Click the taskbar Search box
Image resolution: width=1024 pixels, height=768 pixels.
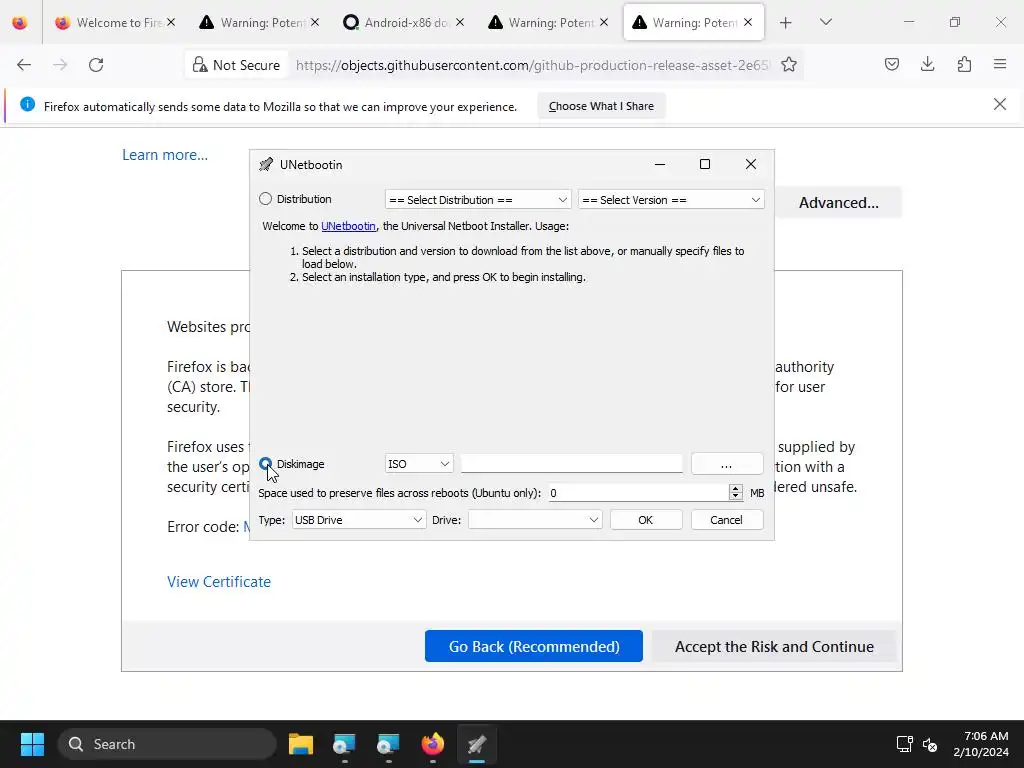pos(167,744)
